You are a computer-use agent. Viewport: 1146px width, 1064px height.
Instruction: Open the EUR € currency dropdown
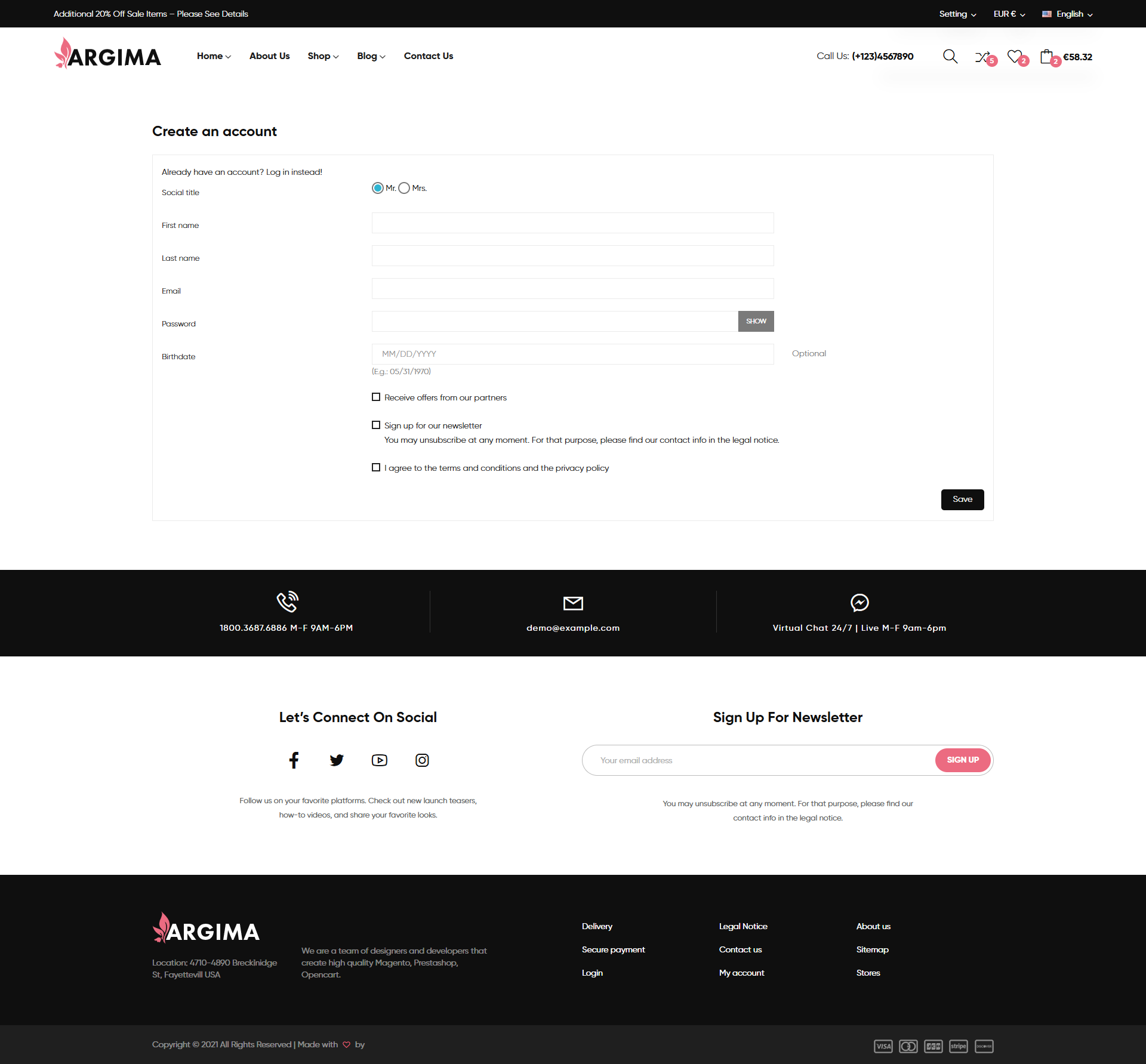click(x=1009, y=14)
